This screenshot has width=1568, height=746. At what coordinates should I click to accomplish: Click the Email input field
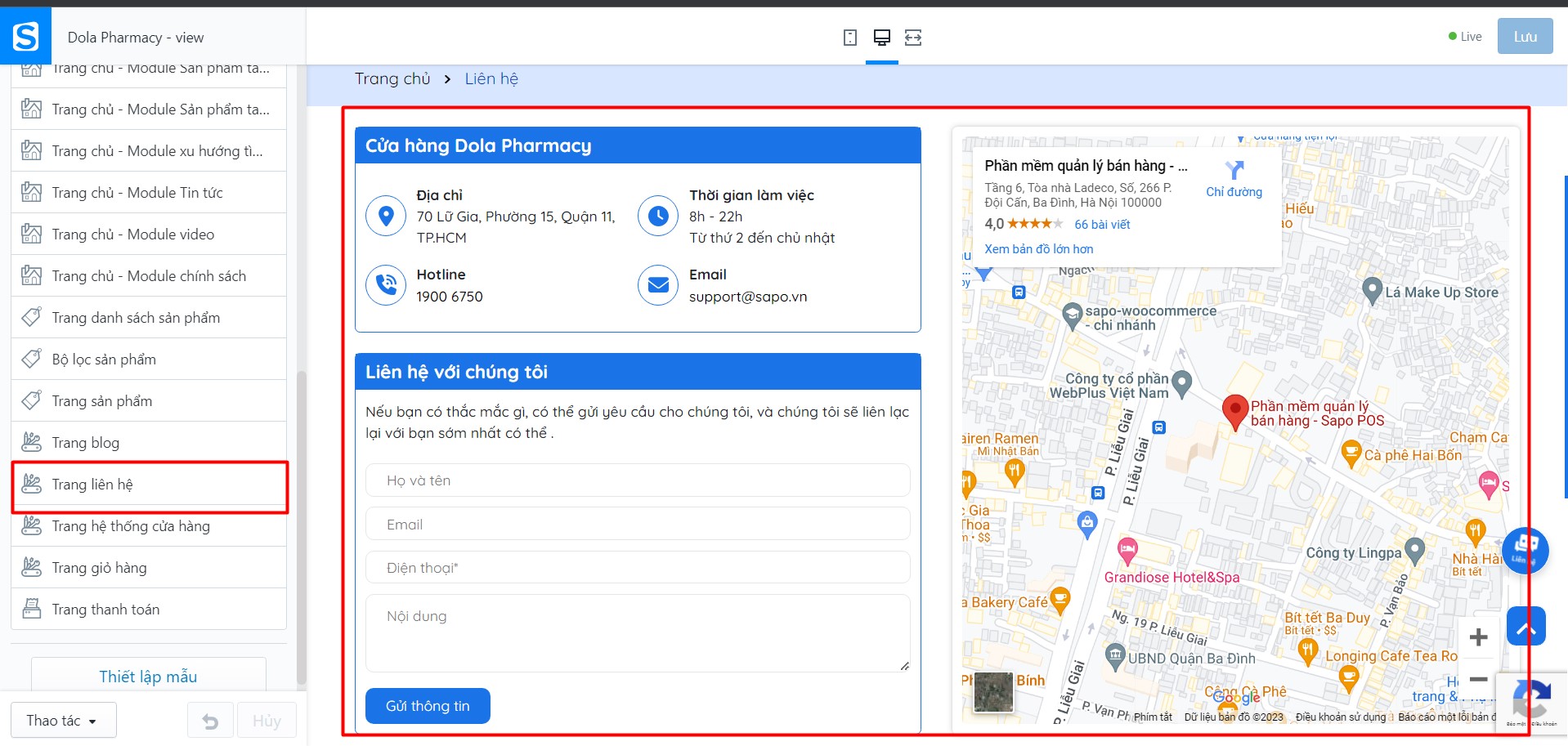(638, 524)
